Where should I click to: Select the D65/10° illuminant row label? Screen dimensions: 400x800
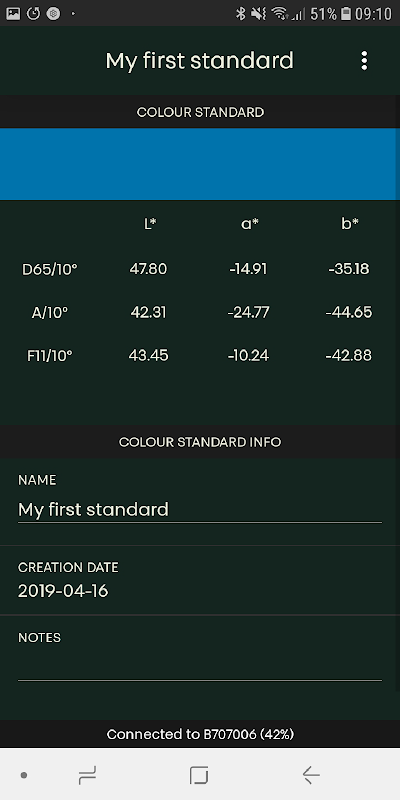(x=49, y=269)
